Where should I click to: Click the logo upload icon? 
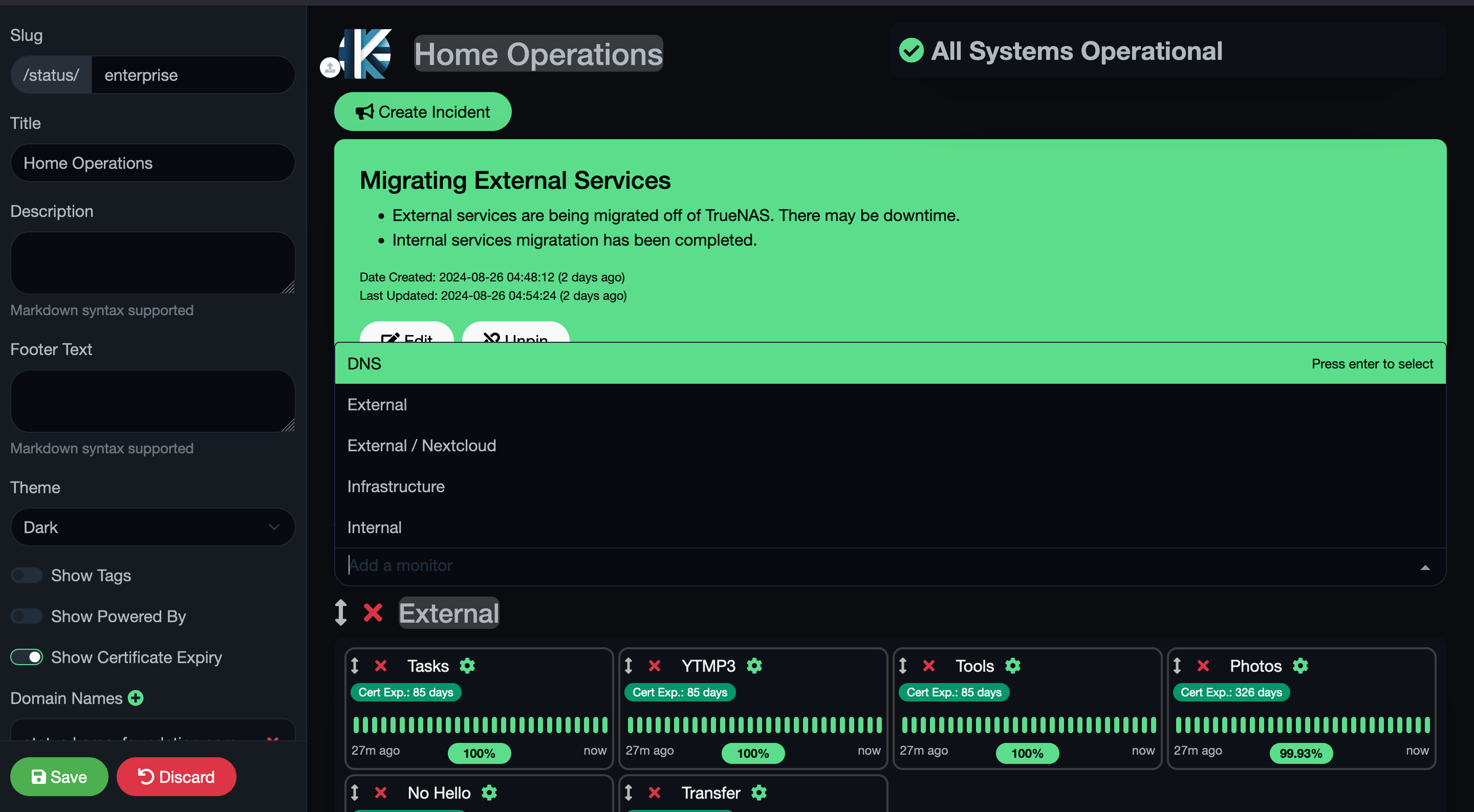(x=330, y=68)
